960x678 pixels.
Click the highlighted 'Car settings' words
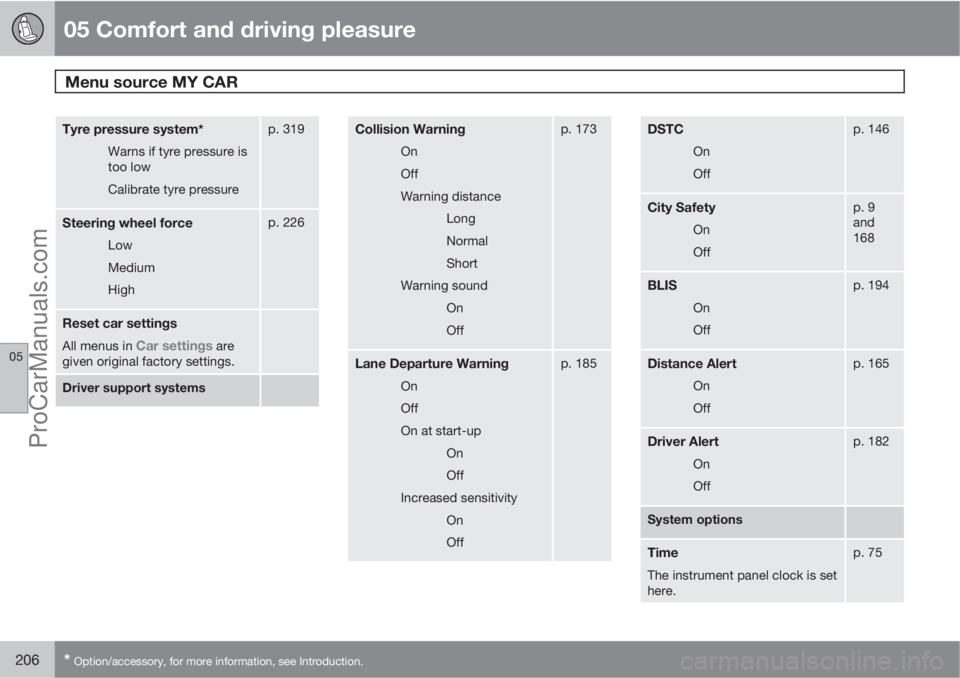click(174, 345)
